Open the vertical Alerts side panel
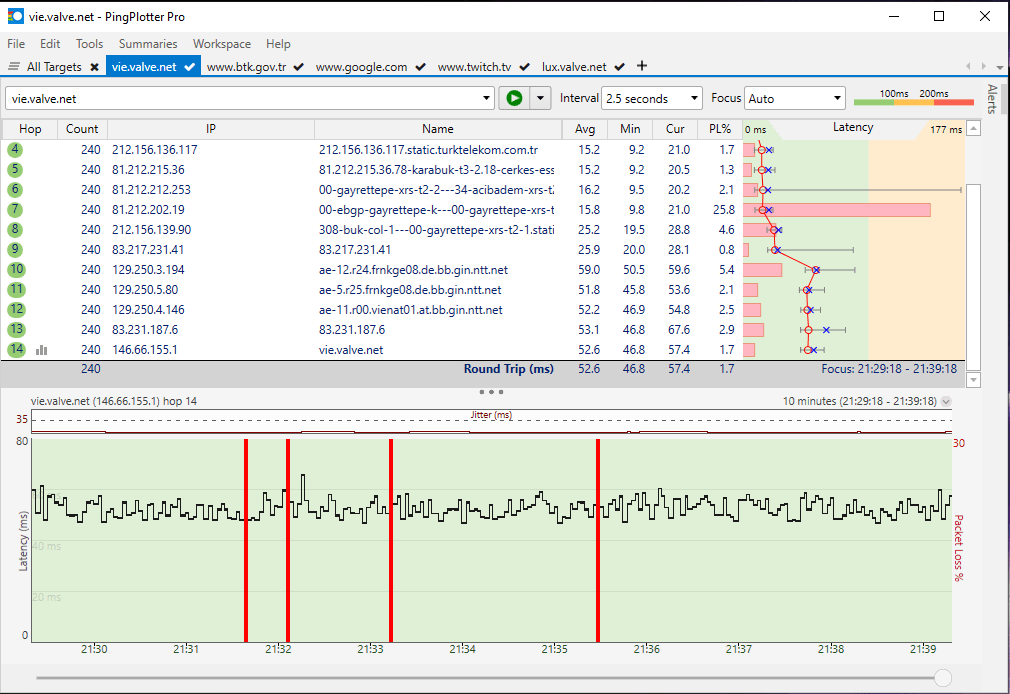The image size is (1010, 694). (992, 100)
